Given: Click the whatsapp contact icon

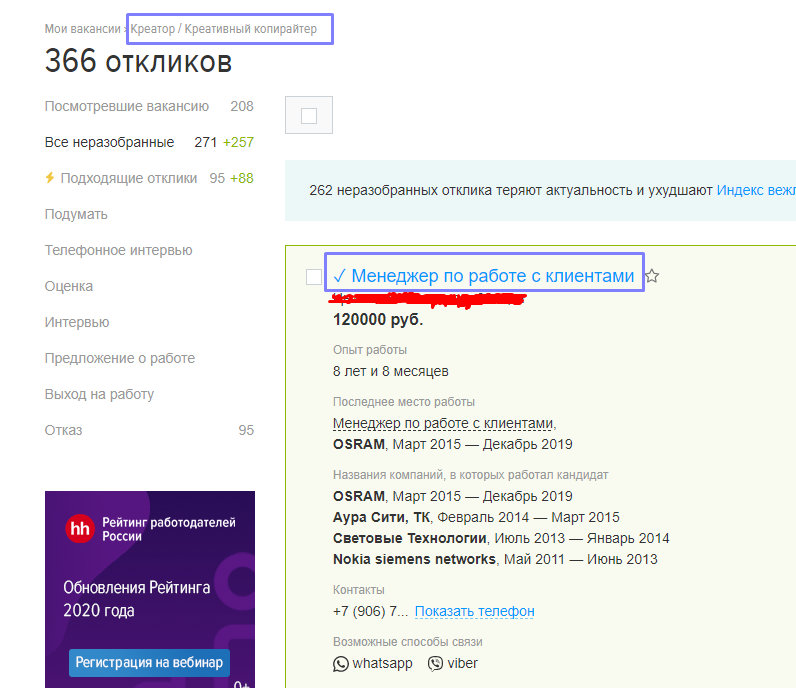Looking at the screenshot, I should [x=341, y=664].
